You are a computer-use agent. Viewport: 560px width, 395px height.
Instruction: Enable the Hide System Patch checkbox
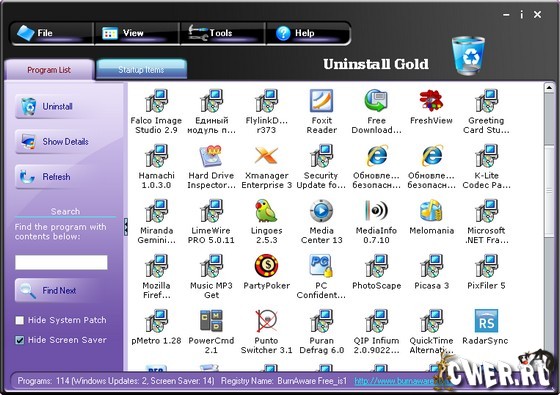point(20,320)
